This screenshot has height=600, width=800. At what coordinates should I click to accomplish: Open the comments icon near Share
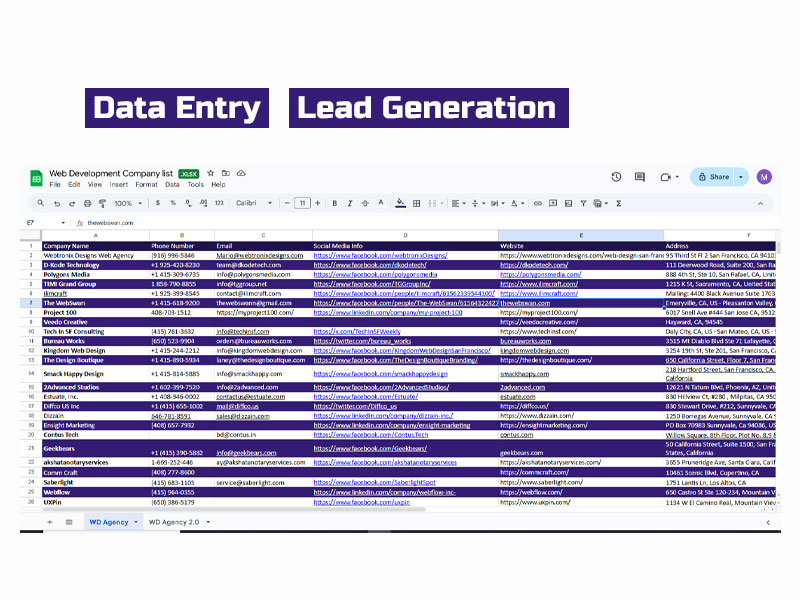coord(640,177)
